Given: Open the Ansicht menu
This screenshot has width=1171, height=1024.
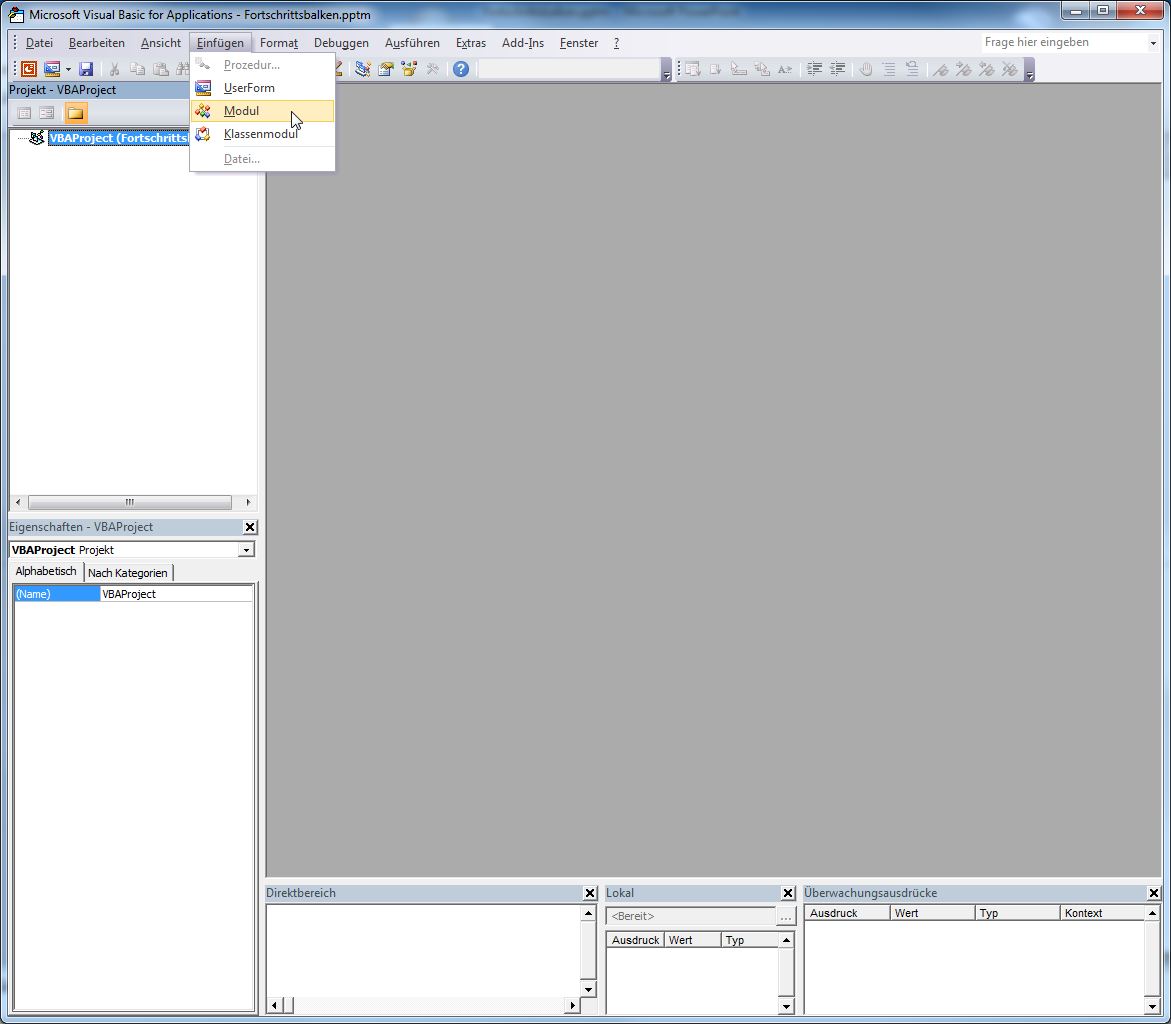Looking at the screenshot, I should (161, 43).
